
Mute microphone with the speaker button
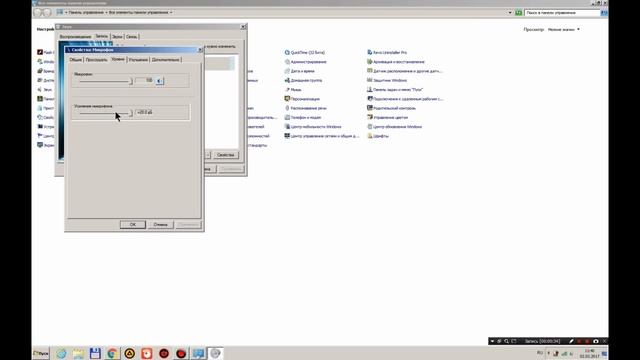click(160, 81)
